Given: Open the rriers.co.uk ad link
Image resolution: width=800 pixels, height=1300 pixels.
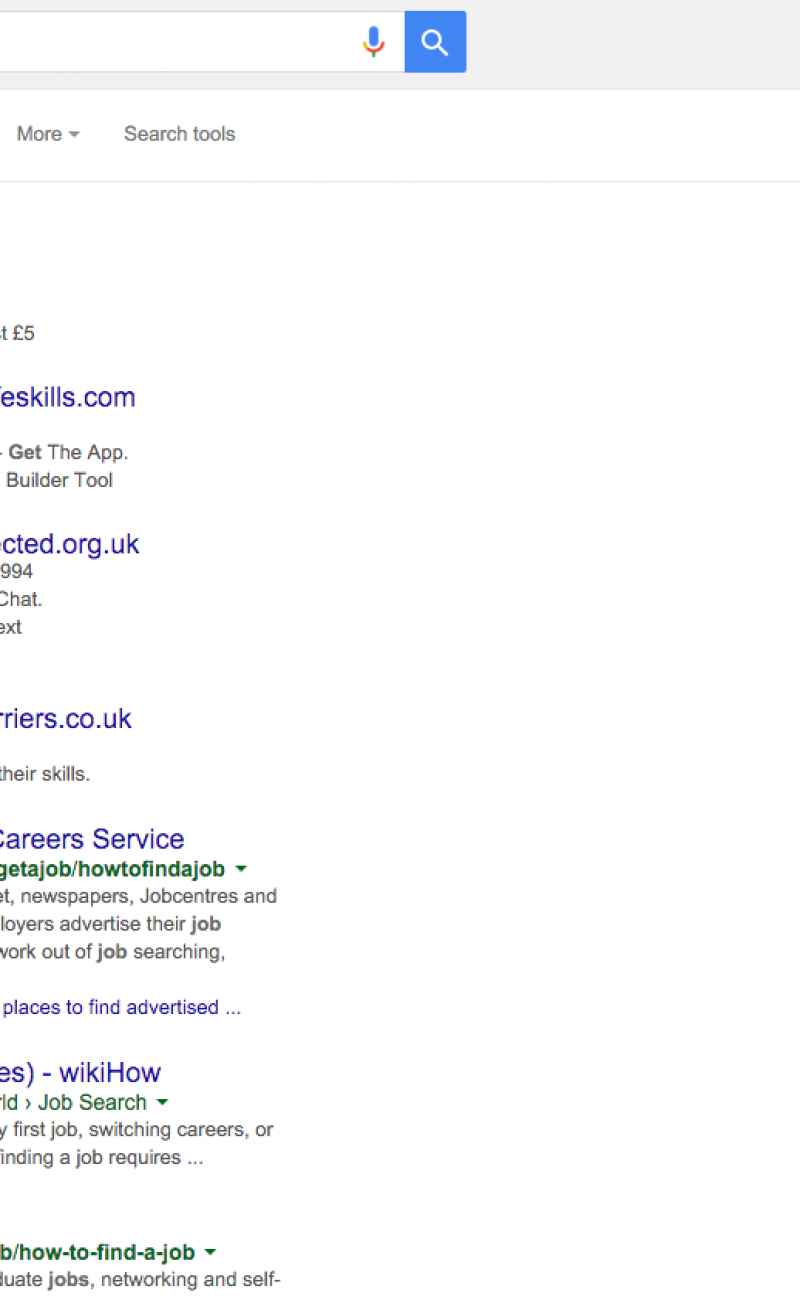Looking at the screenshot, I should pos(65,719).
